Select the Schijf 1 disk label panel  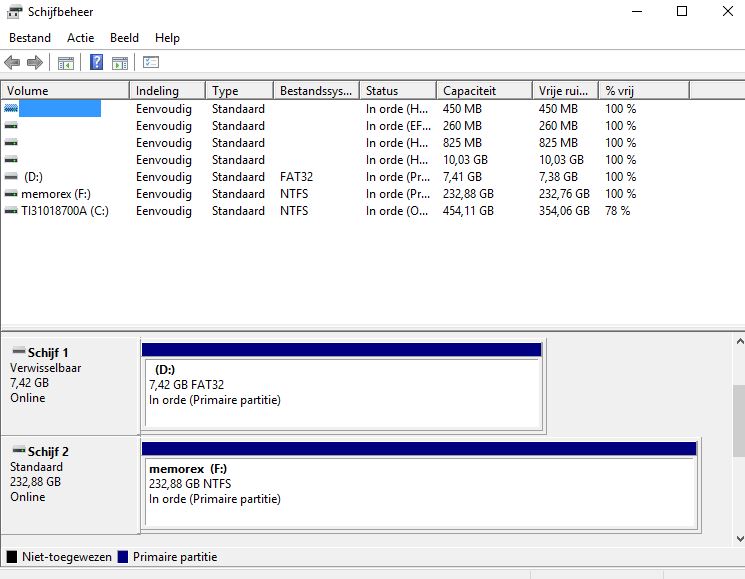[x=70, y=386]
